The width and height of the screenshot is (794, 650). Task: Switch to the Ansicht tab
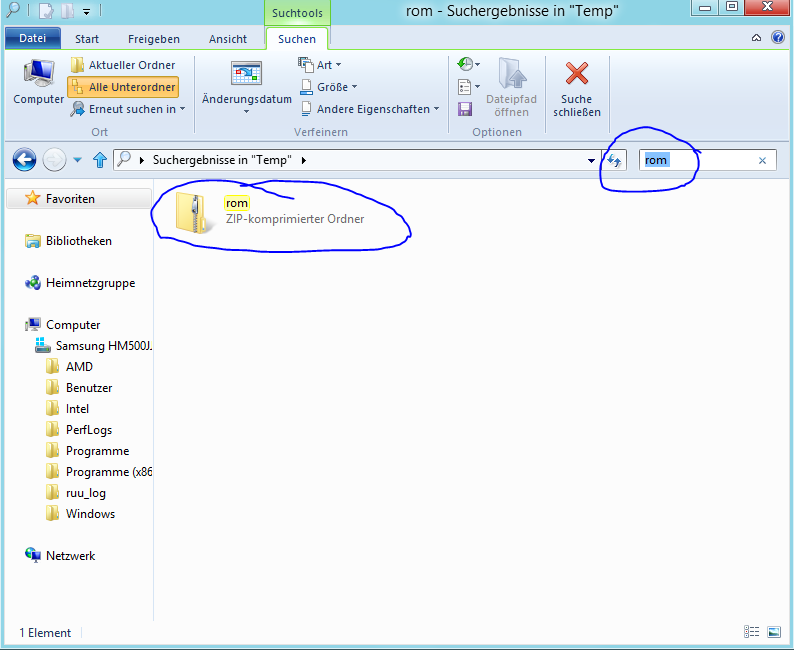(x=228, y=39)
